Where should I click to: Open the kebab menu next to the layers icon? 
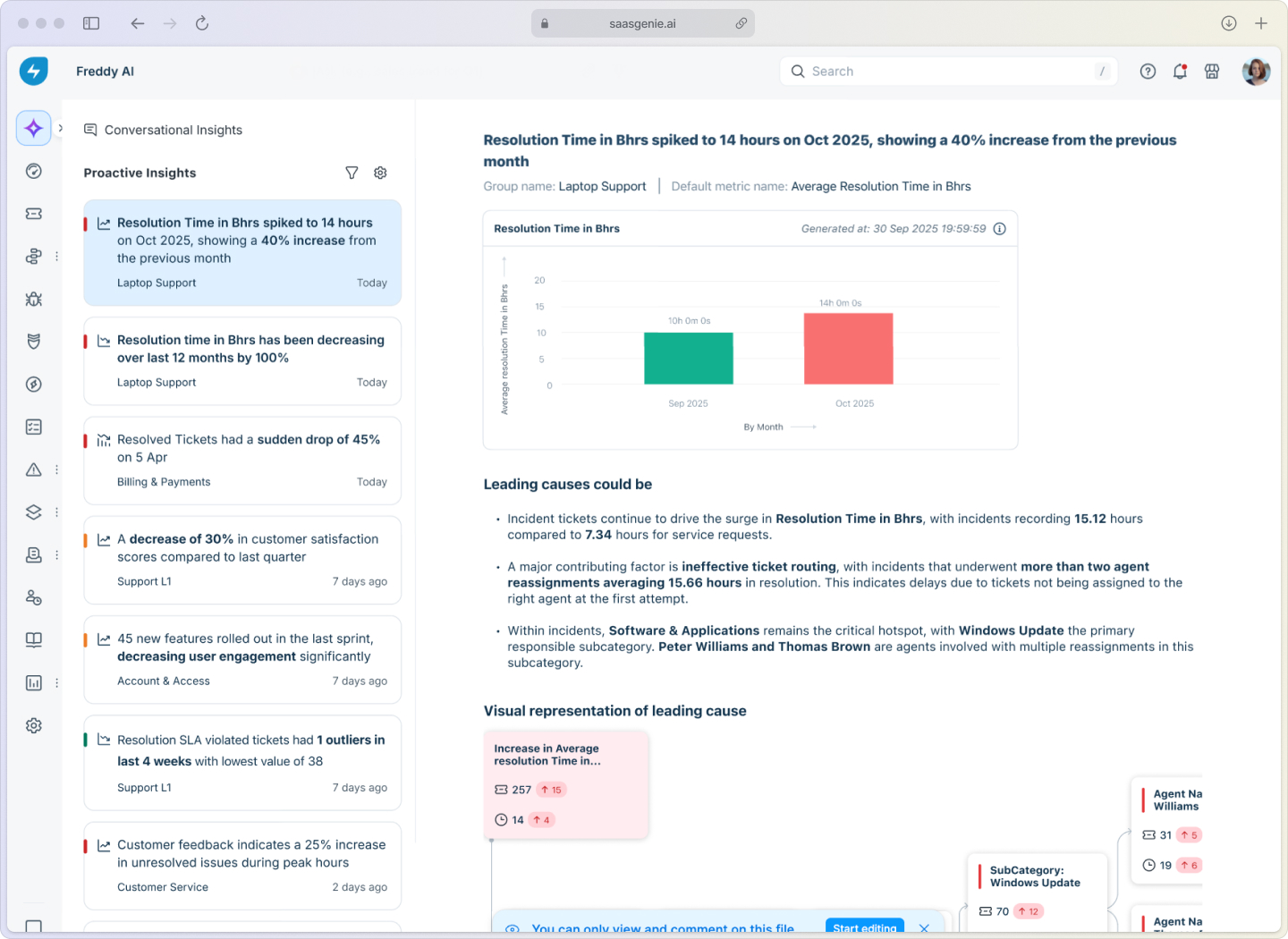click(x=56, y=512)
